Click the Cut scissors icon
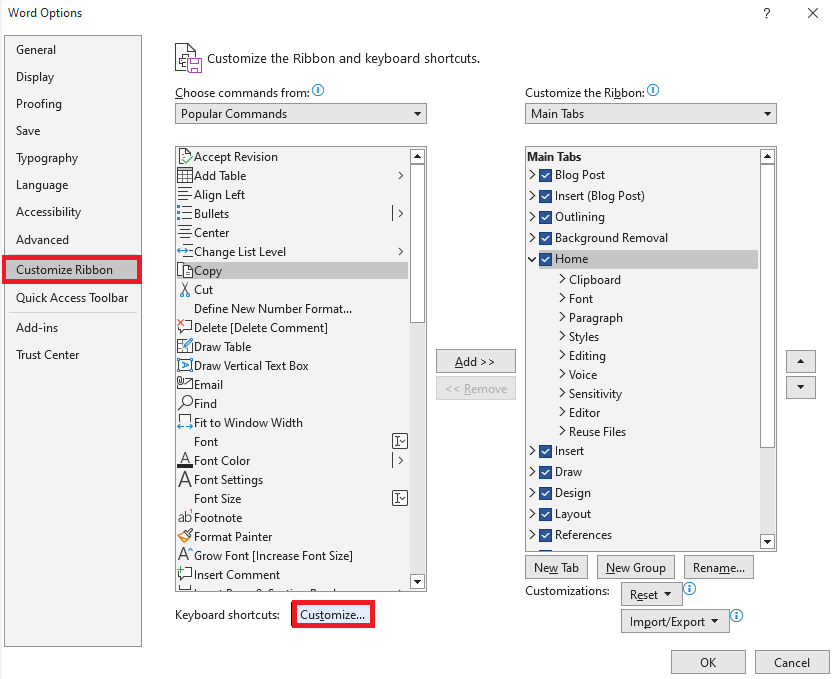Screen dimensions: 833x679 coord(185,290)
